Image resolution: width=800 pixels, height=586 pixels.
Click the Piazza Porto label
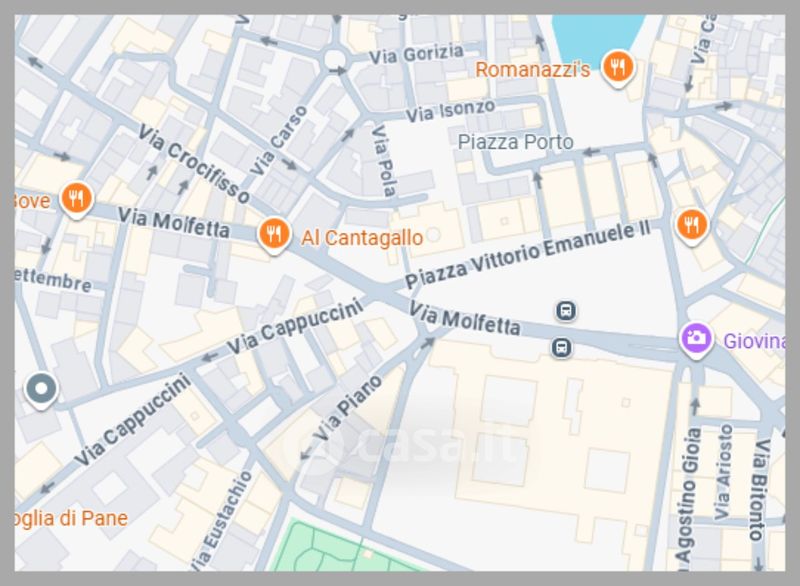click(515, 142)
